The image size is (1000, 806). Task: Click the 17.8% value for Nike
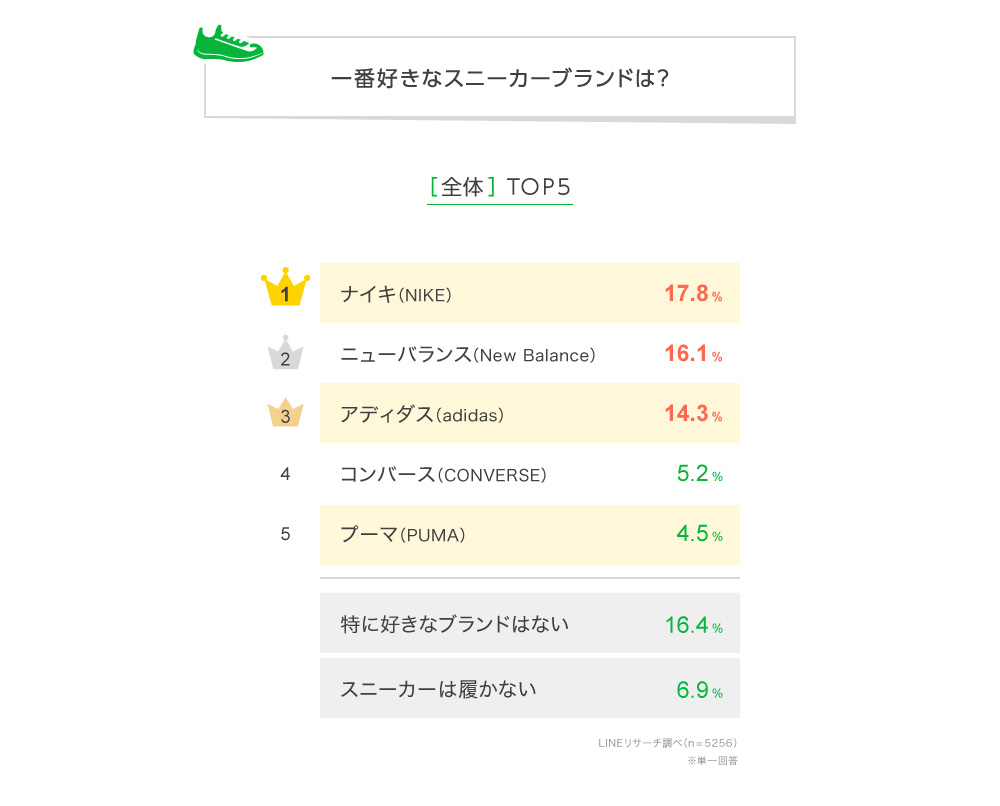[692, 294]
